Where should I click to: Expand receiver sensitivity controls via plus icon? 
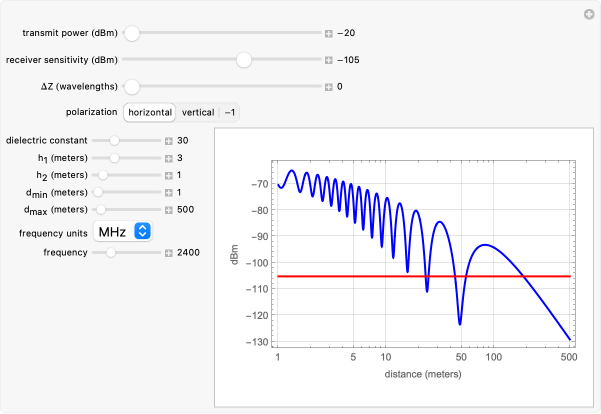click(x=329, y=60)
